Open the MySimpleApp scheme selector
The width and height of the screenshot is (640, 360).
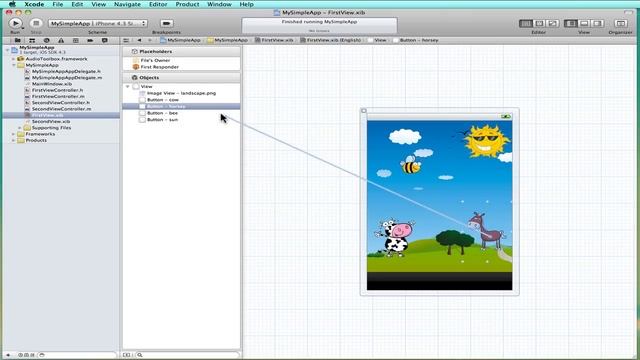tap(98, 24)
